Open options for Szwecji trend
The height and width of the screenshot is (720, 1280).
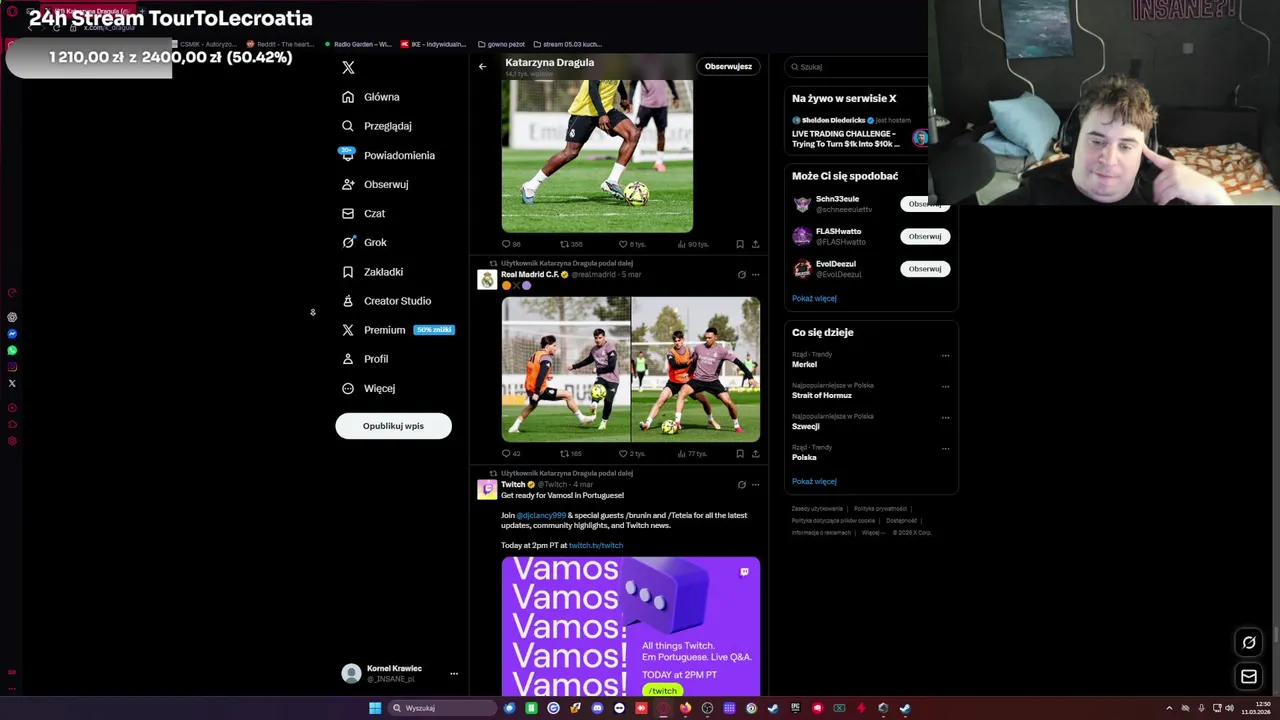click(945, 417)
